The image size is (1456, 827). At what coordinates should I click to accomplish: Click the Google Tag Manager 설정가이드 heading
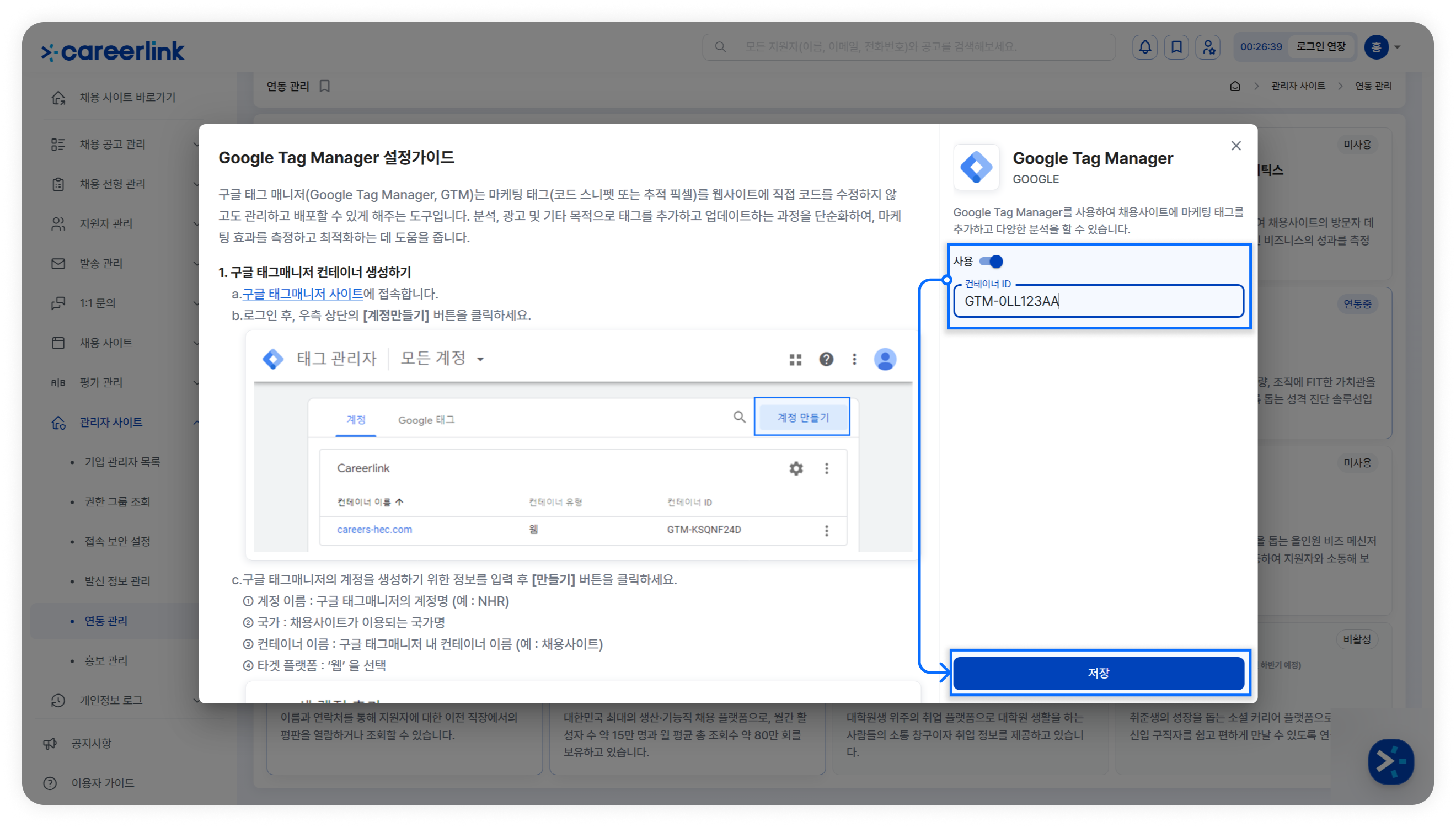coord(336,157)
